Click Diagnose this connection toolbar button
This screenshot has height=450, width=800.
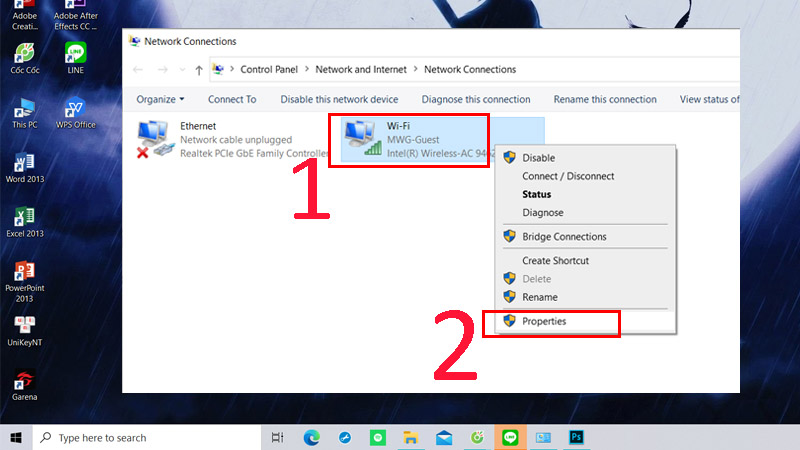476,99
